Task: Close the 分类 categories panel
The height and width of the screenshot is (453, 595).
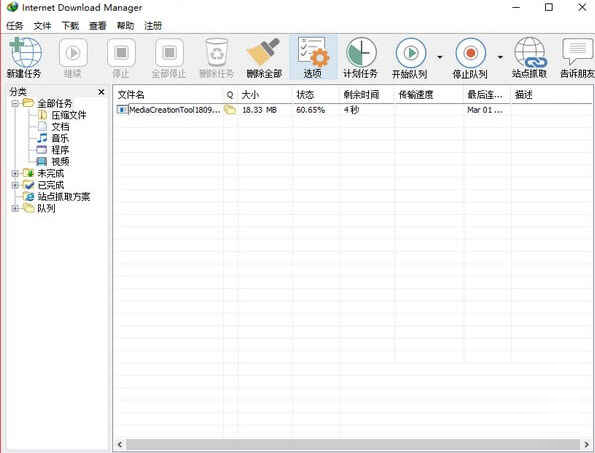Action: coord(101,92)
